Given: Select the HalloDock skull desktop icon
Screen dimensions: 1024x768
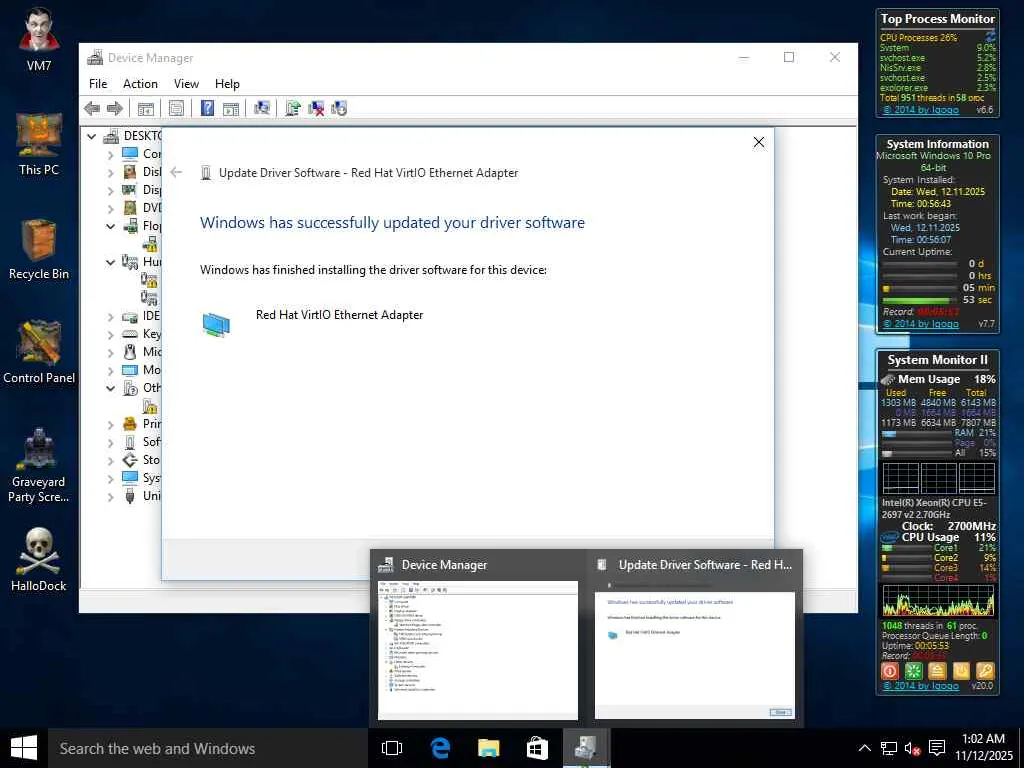Looking at the screenshot, I should click(39, 560).
